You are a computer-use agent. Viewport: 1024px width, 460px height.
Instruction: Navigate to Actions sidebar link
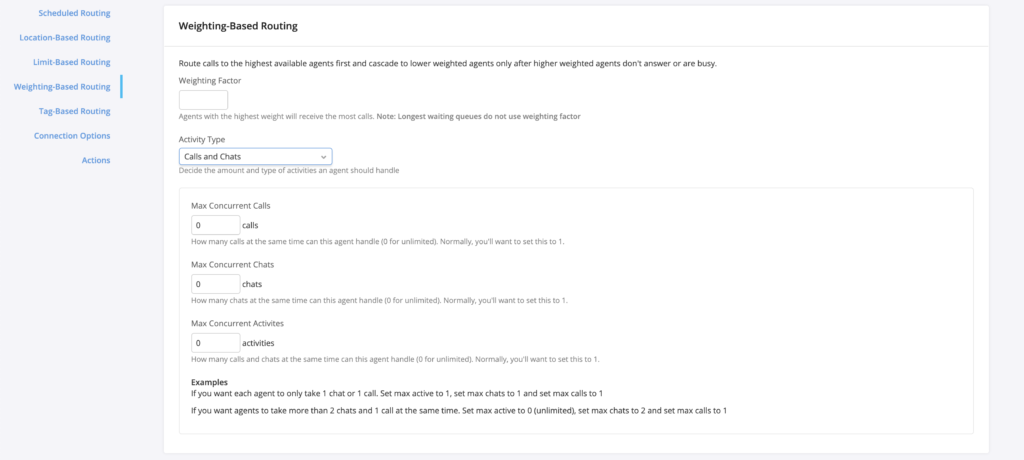96,160
